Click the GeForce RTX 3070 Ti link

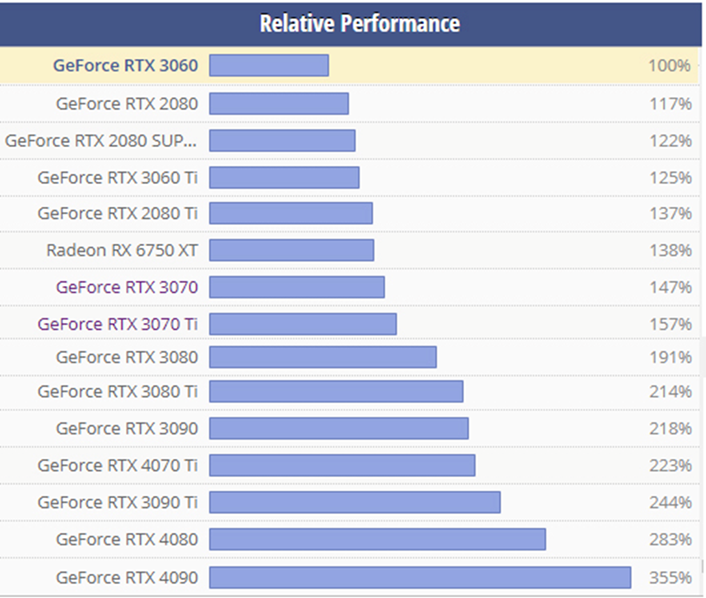(118, 324)
